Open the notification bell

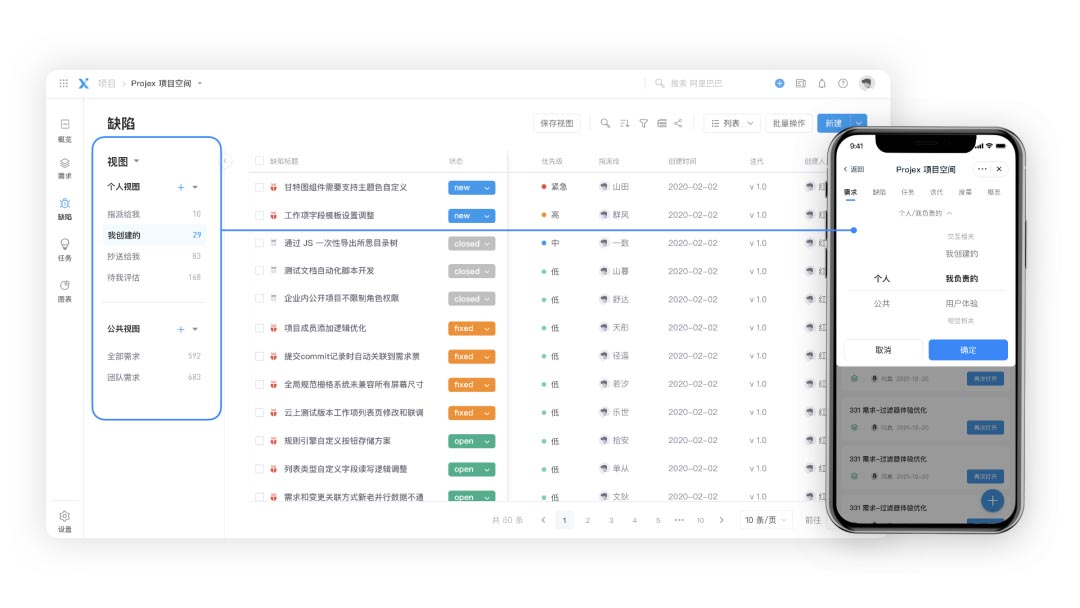click(x=822, y=83)
